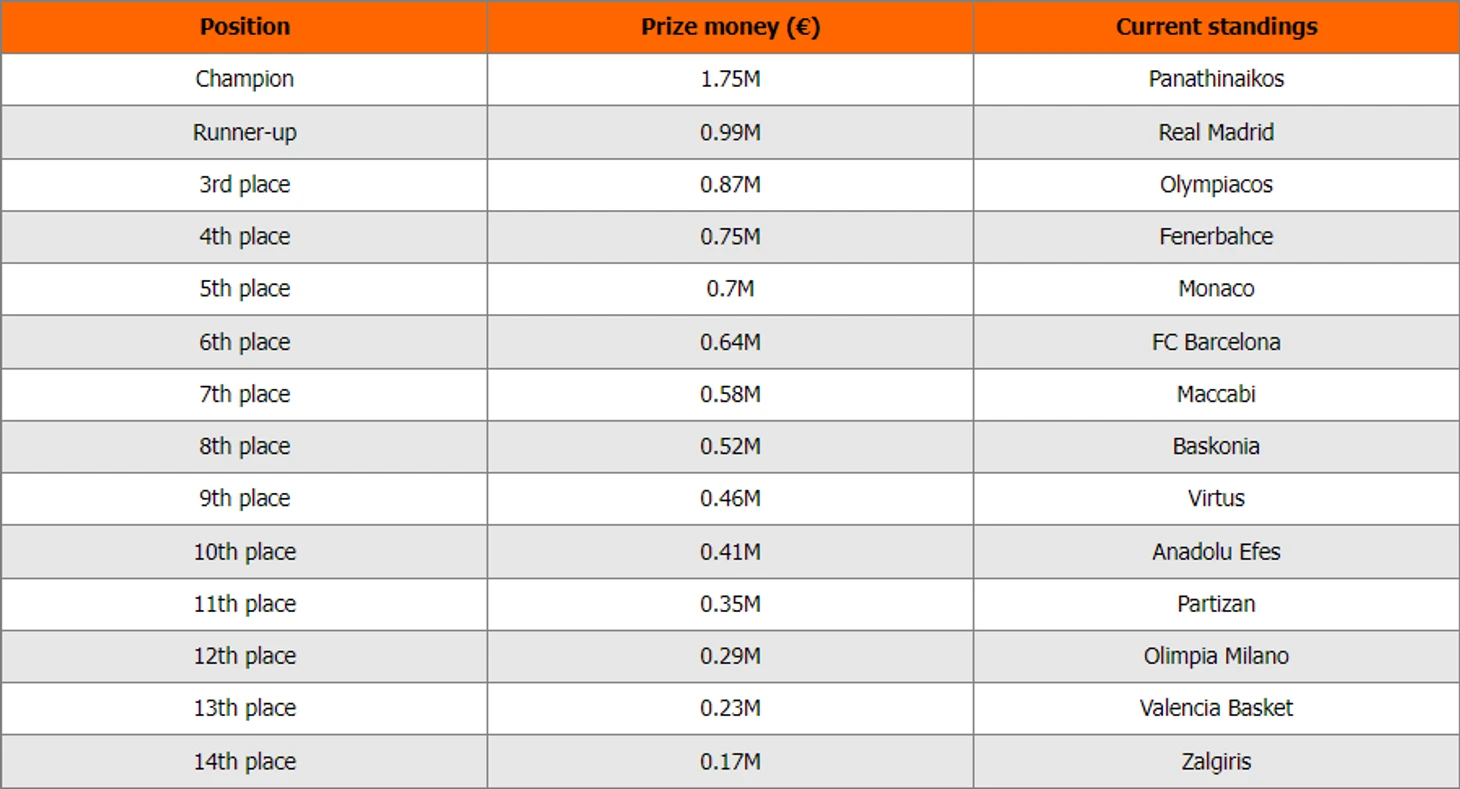Viewport: 1460px width, 789px height.
Task: Click the Zalgiris team cell
Action: click(x=1216, y=761)
